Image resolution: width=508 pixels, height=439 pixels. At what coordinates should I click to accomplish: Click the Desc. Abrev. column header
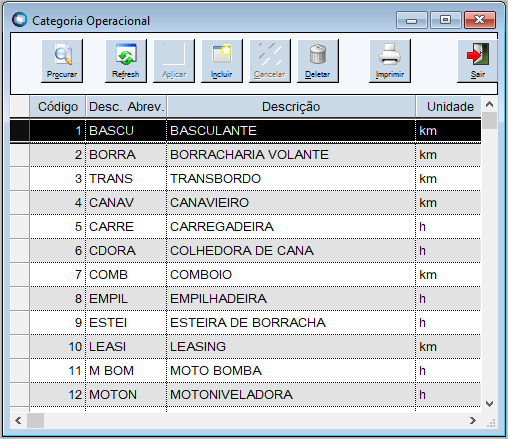pos(126,107)
